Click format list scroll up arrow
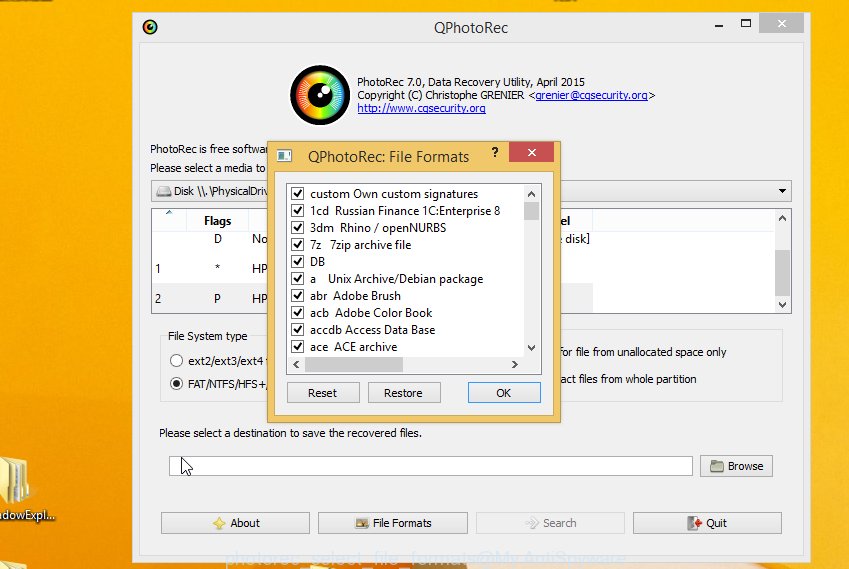Screen dimensions: 849x569 [531, 194]
